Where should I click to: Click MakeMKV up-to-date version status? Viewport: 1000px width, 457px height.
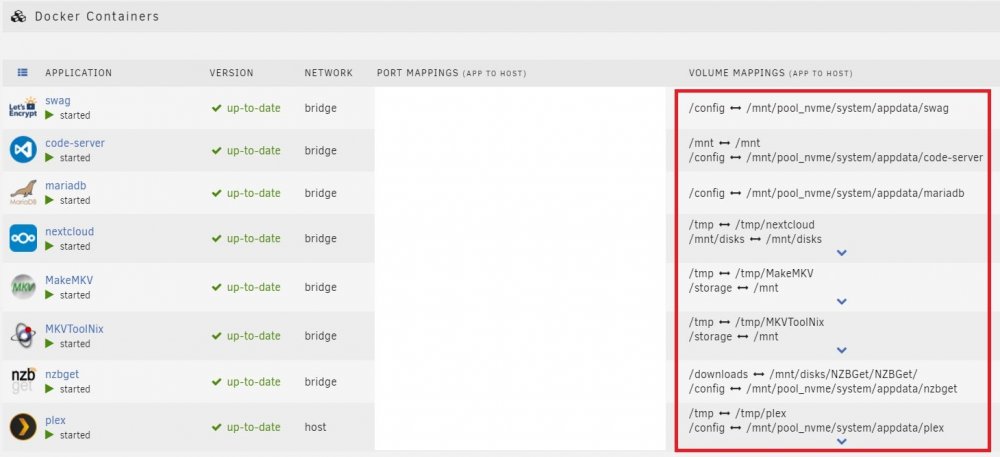tap(246, 287)
